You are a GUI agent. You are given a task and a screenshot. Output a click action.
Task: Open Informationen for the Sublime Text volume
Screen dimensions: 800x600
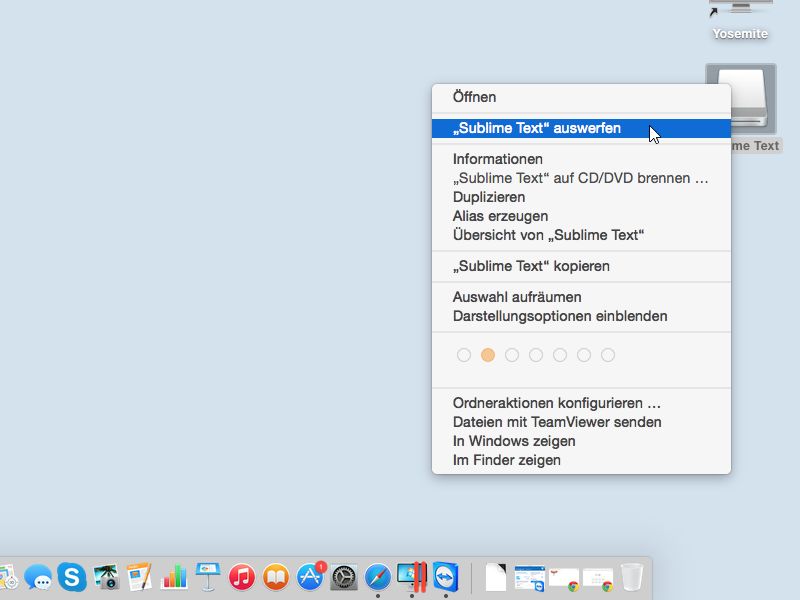pos(581,159)
